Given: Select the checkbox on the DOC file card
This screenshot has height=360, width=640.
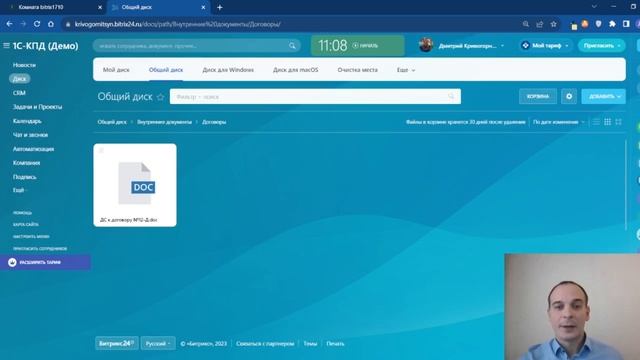Looking at the screenshot, I should pyautogui.click(x=101, y=151).
